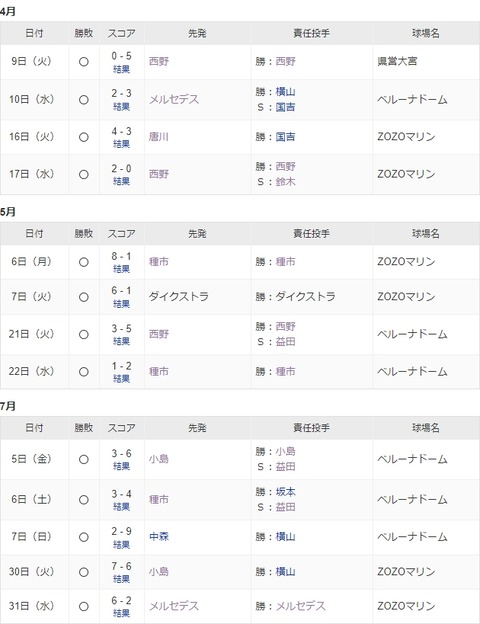Image resolution: width=480 pixels, height=624 pixels.
Task: Click starter 種市 on May 6
Action: point(159,262)
